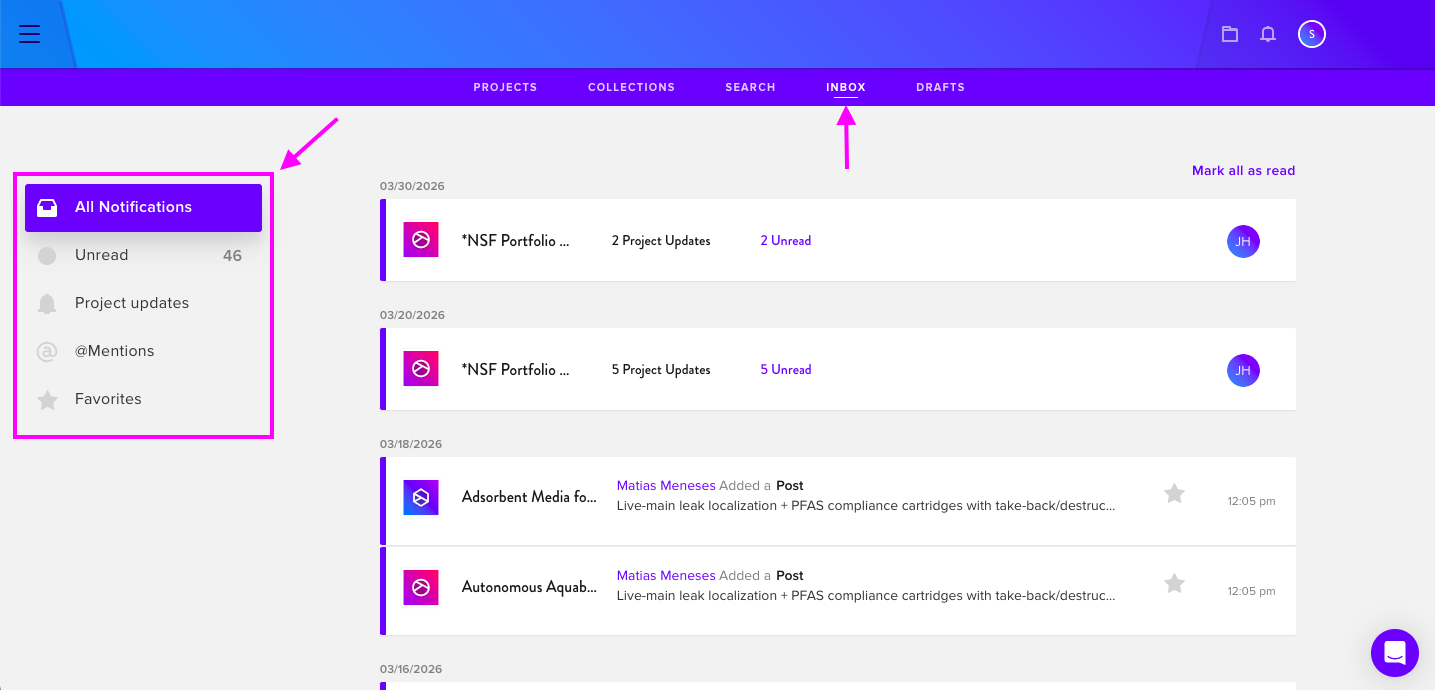
Task: Open the folder icon in header
Action: [x=1230, y=34]
